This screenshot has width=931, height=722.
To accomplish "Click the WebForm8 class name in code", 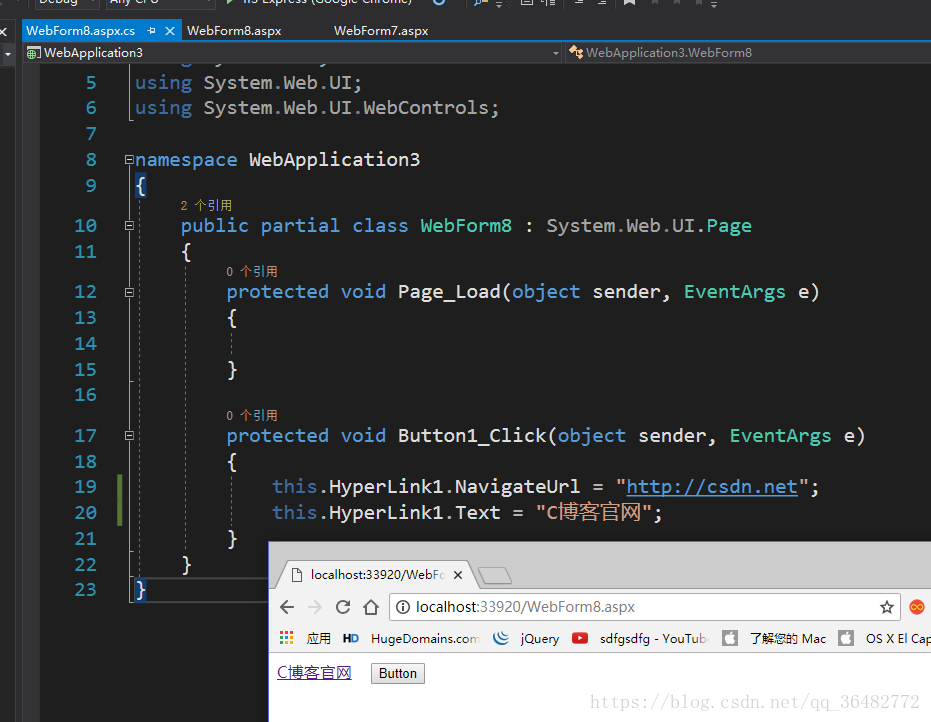I will pyautogui.click(x=466, y=226).
